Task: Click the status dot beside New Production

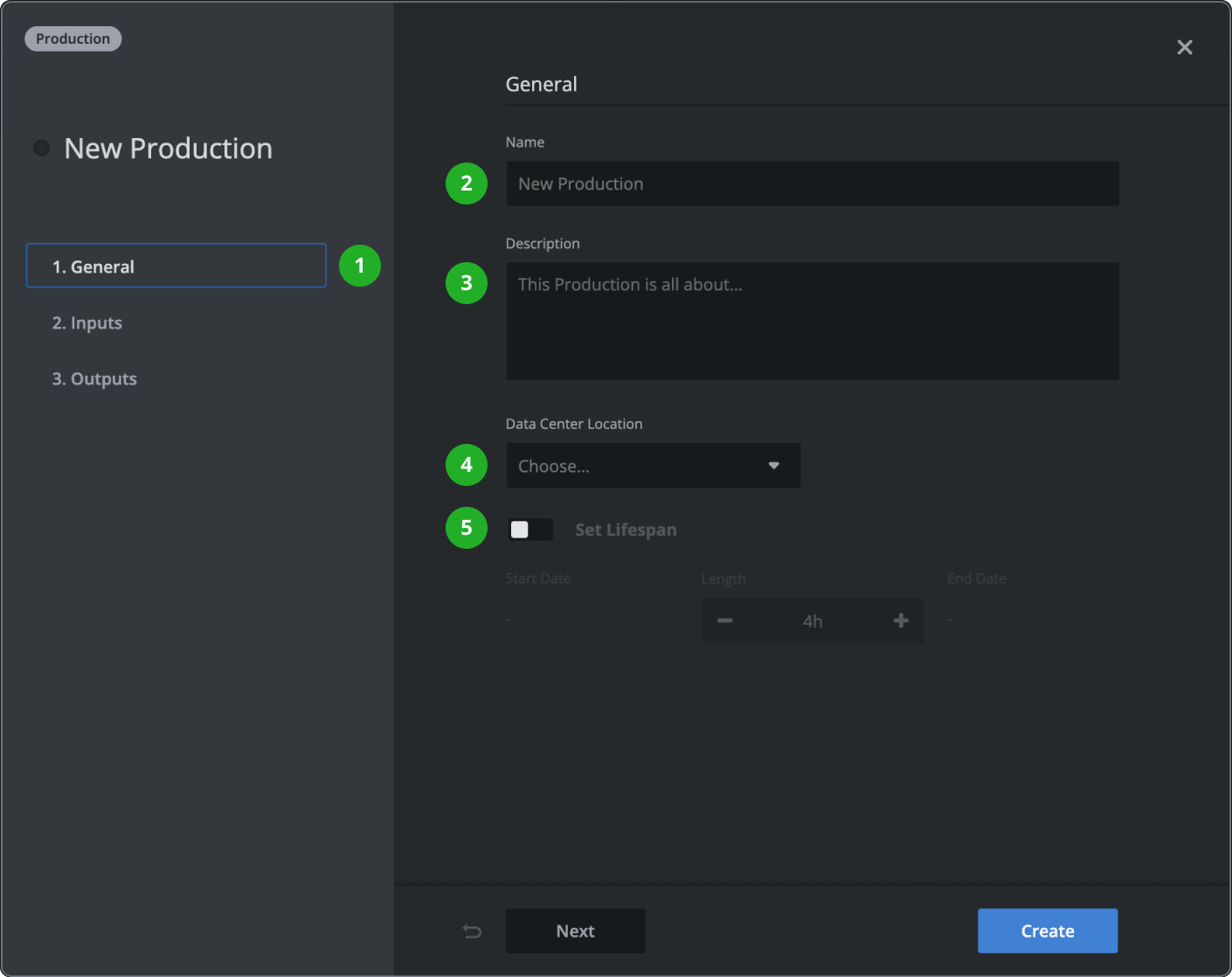Action: [x=41, y=148]
